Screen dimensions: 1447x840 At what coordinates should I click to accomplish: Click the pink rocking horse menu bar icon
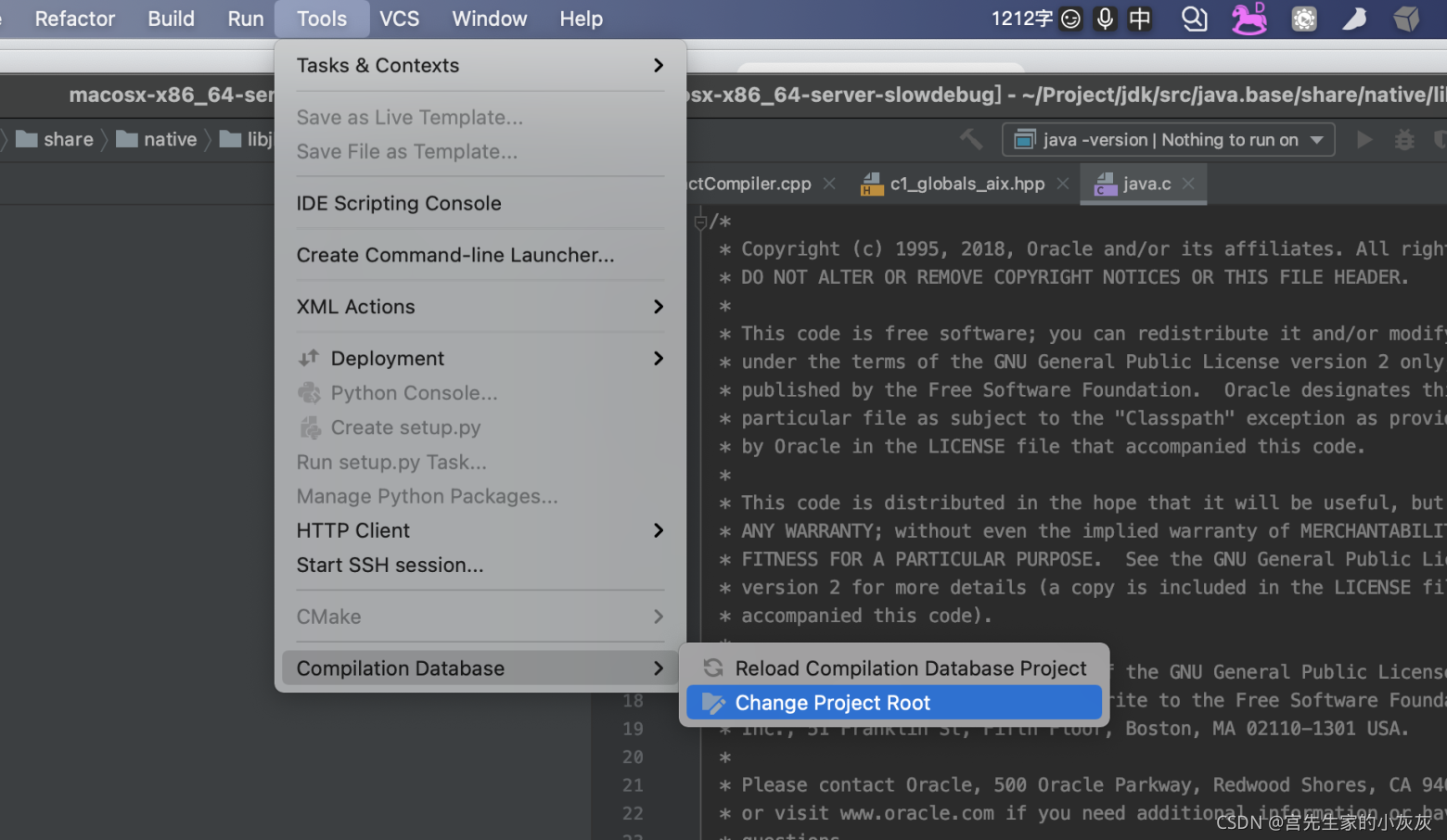point(1249,19)
